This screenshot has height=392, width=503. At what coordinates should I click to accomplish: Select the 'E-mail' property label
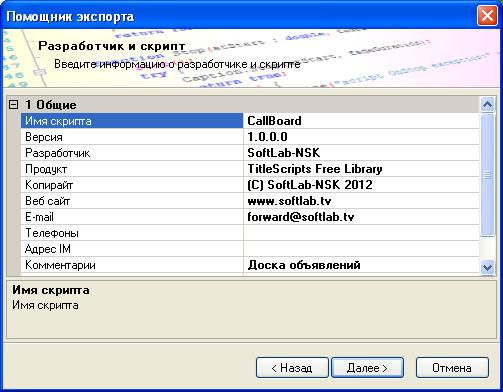point(132,217)
